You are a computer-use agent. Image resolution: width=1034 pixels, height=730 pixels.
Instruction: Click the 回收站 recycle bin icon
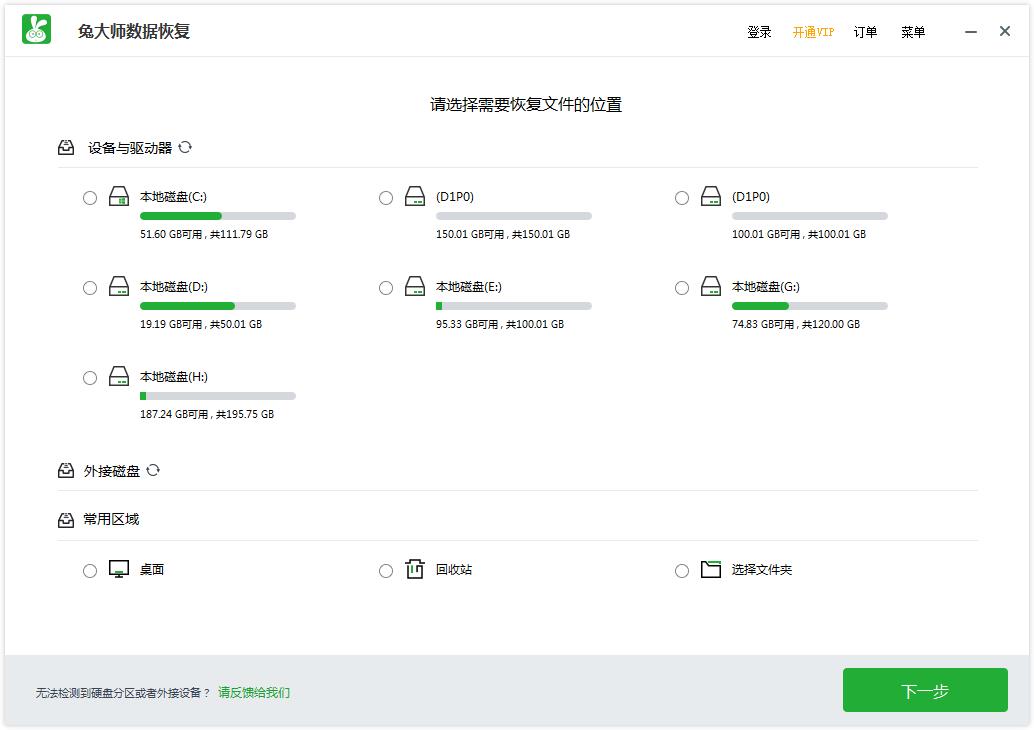click(415, 569)
